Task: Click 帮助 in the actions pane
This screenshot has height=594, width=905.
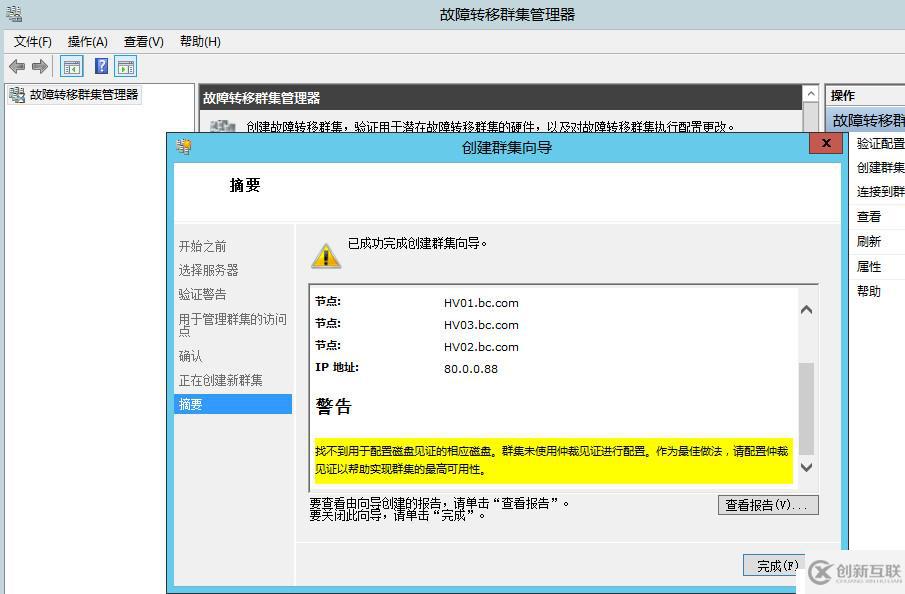Action: [x=869, y=291]
